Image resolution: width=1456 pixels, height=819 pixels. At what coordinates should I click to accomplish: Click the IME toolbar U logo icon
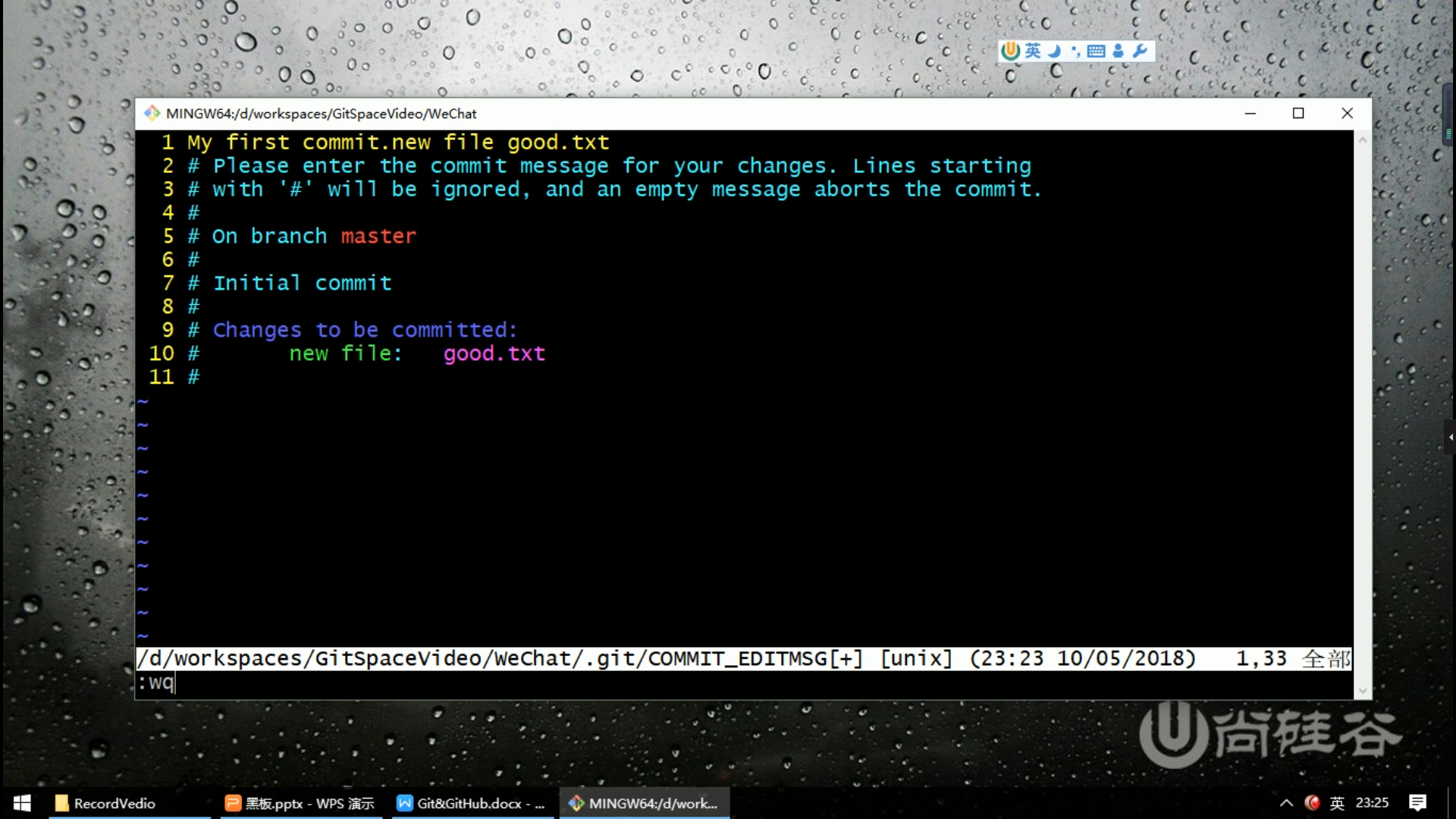point(1010,51)
